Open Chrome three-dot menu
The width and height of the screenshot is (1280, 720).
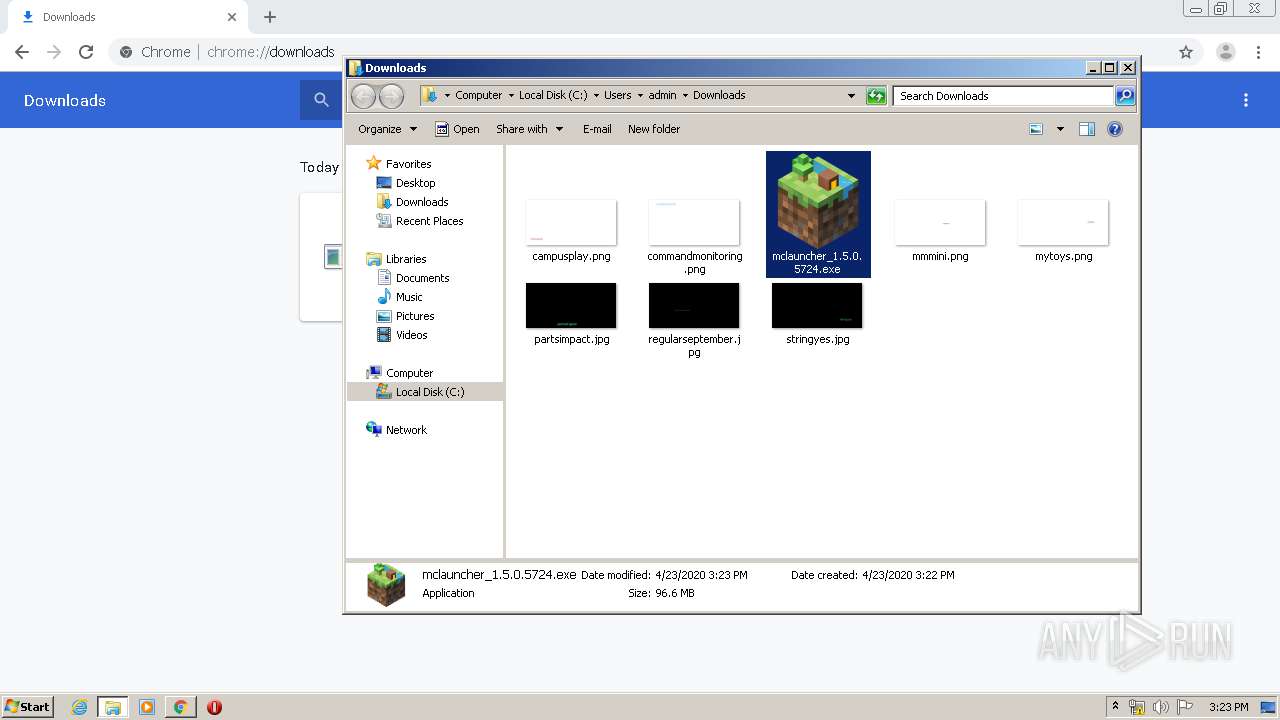pyautogui.click(x=1258, y=52)
